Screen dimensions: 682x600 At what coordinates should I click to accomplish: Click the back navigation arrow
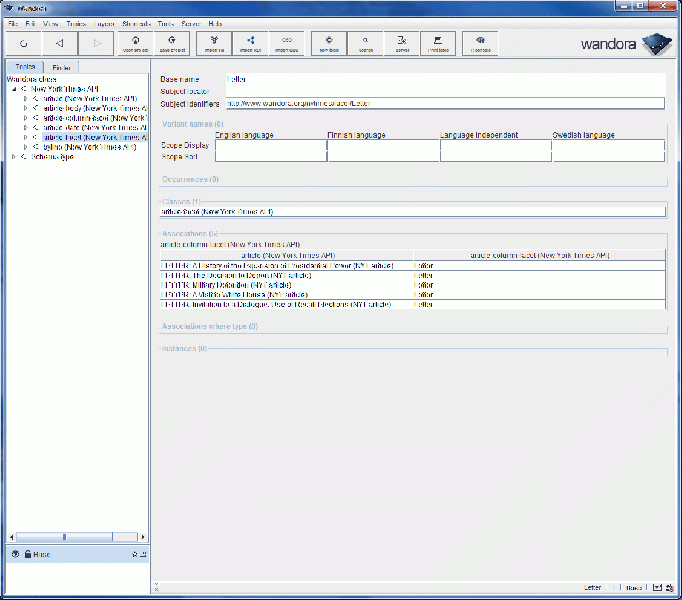59,43
